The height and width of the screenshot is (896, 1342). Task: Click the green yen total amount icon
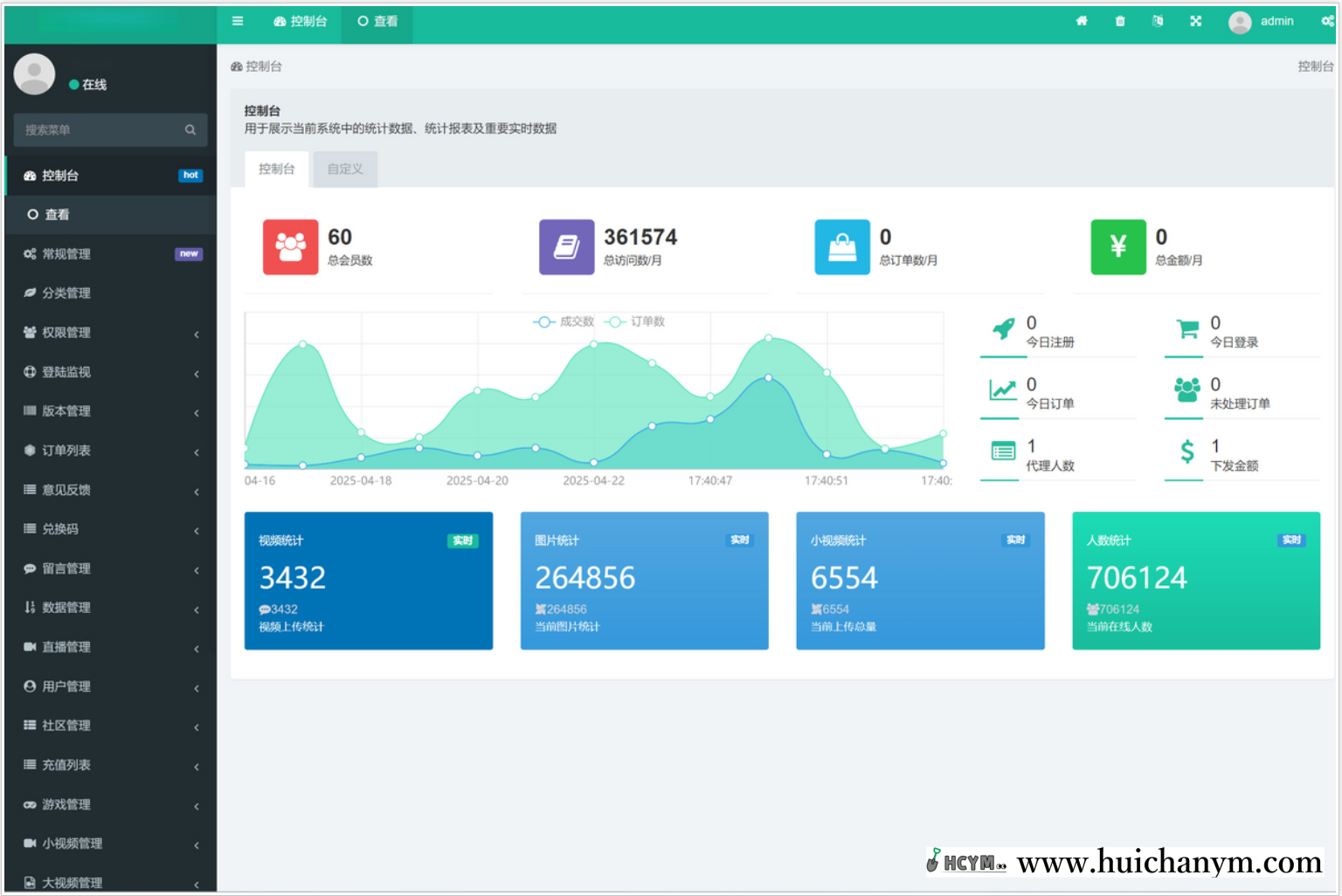coord(1117,247)
